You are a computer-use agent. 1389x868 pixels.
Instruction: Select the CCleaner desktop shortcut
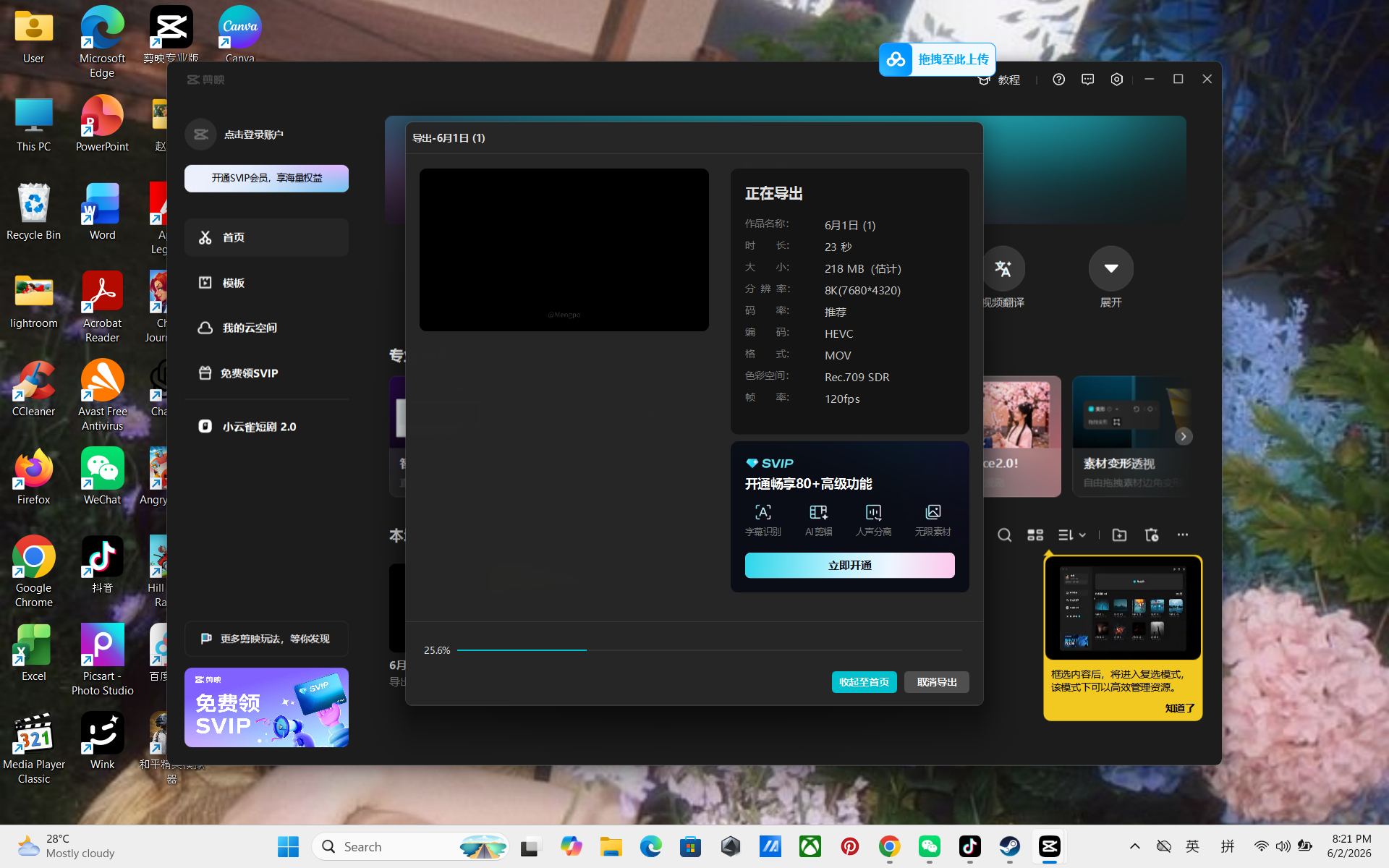pos(33,388)
